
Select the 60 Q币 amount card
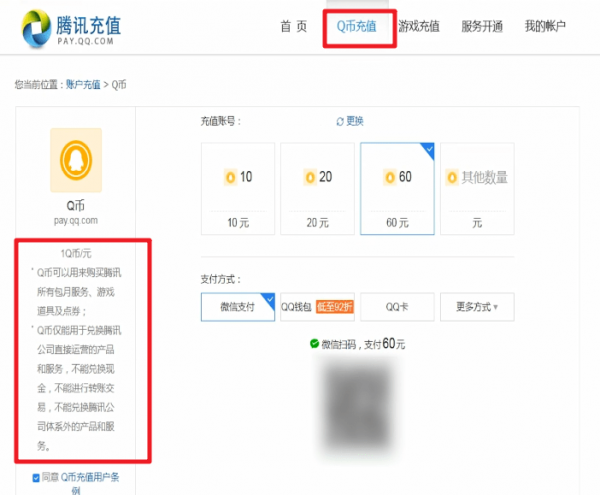397,189
